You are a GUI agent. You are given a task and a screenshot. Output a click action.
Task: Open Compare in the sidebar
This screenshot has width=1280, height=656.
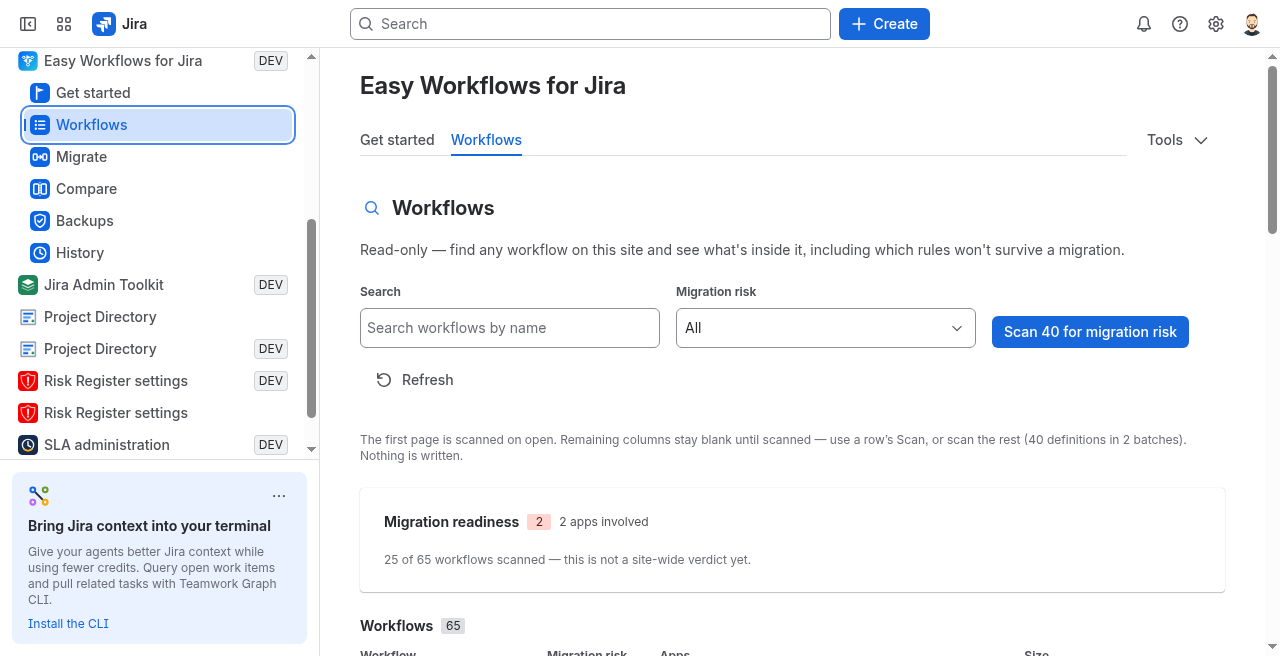[x=158, y=189]
